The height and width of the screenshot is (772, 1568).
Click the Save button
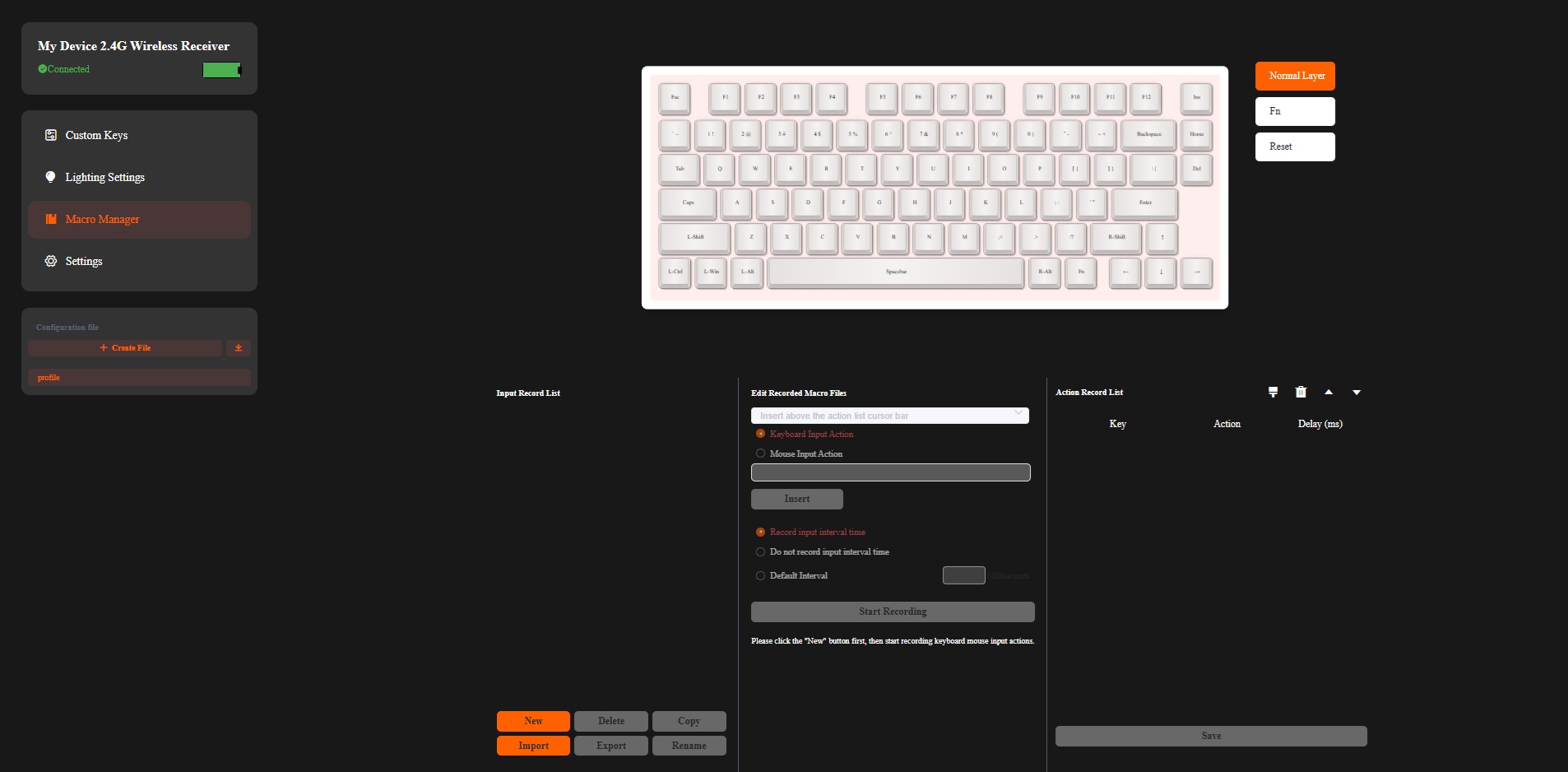(x=1211, y=736)
